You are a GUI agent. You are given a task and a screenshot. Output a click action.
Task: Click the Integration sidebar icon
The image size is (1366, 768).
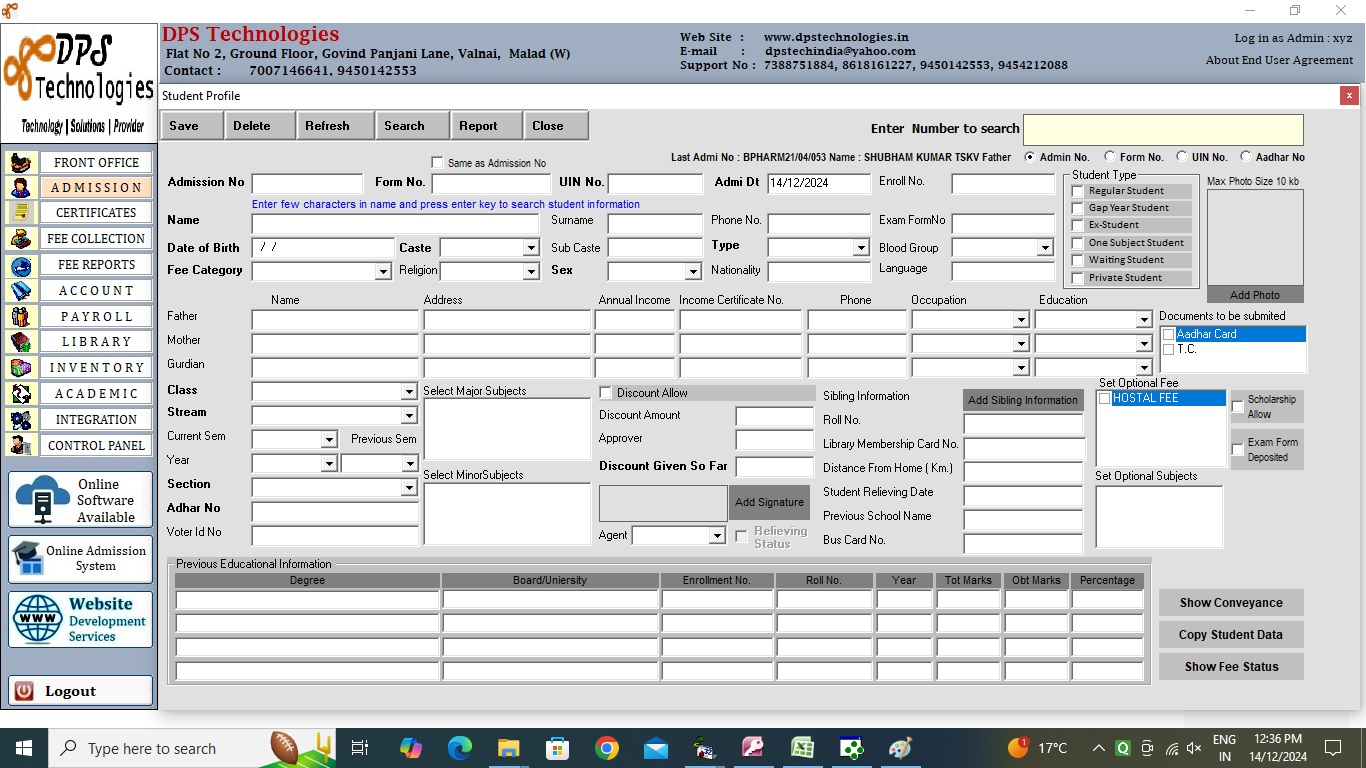pyautogui.click(x=21, y=420)
